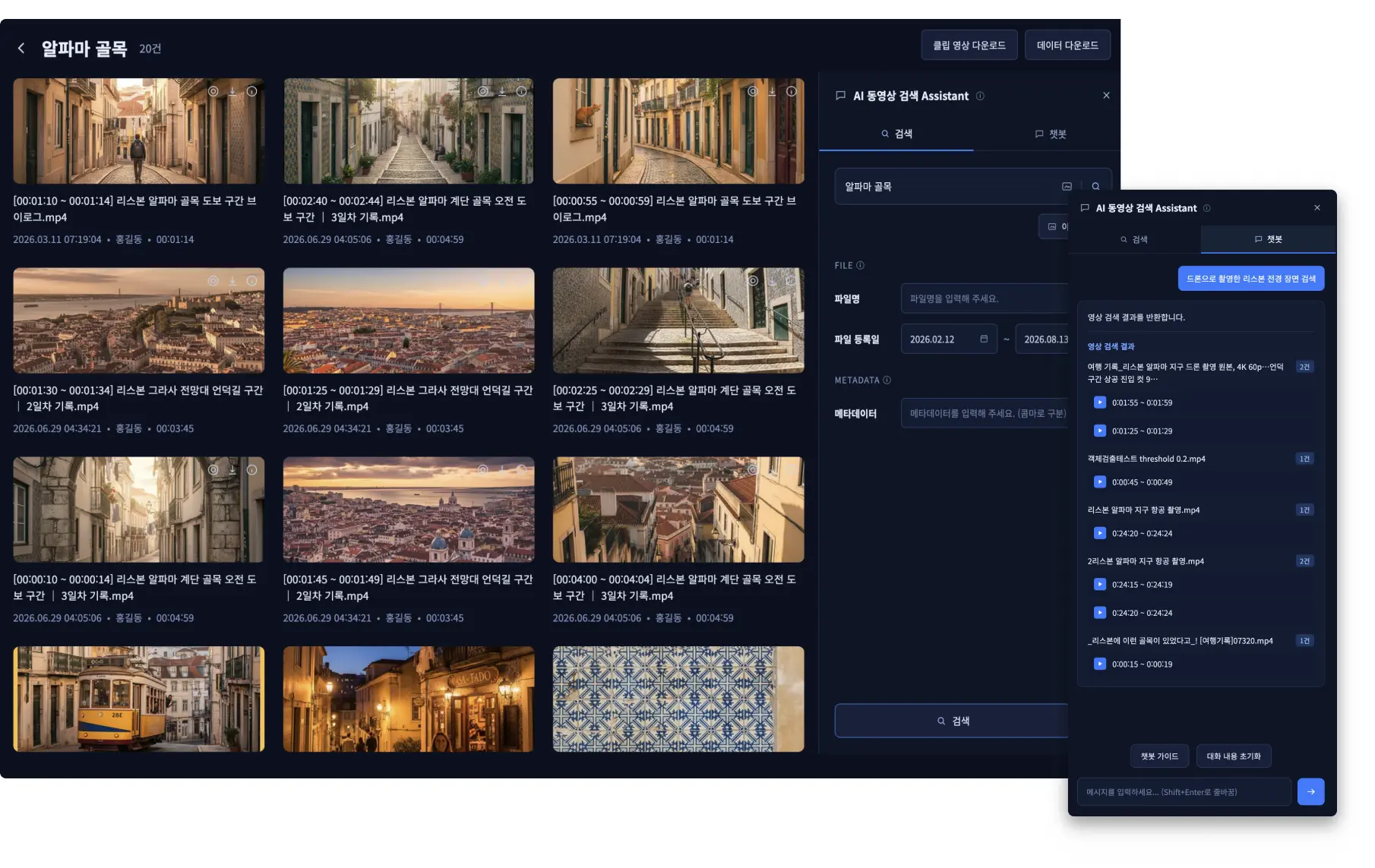The height and width of the screenshot is (868, 1375).
Task: Click info icon beside the chat popup's Assistant title
Action: point(1206,208)
